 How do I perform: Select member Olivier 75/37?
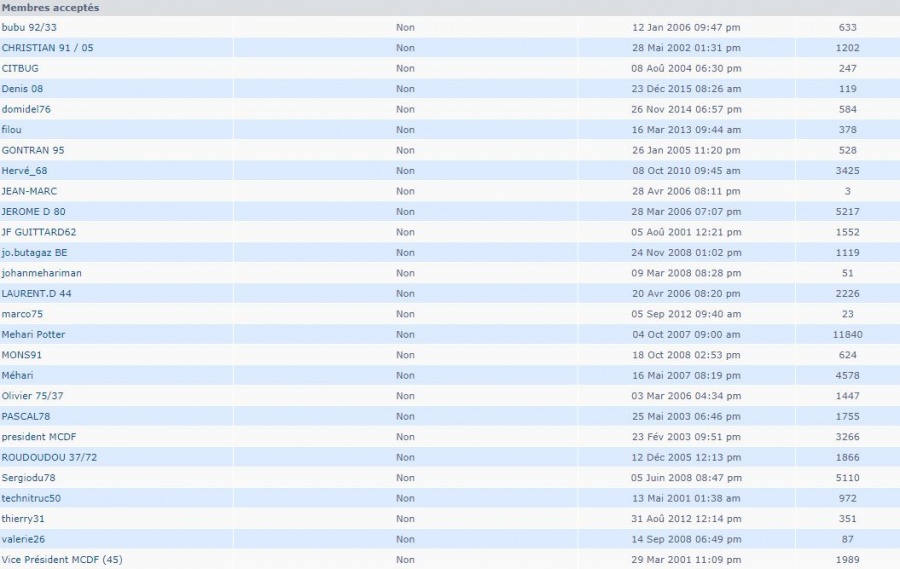point(32,396)
